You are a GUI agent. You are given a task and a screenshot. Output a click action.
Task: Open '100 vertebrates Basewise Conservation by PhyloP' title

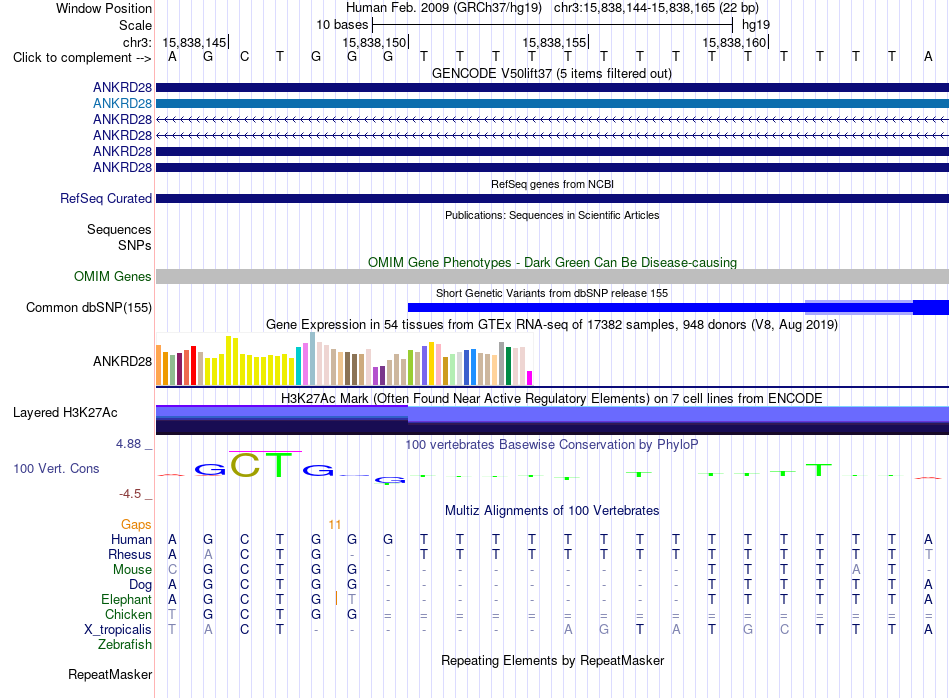(552, 444)
